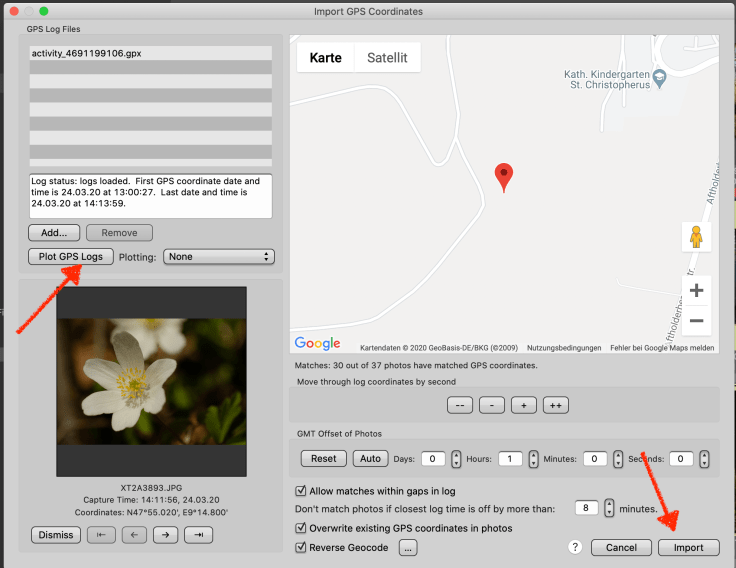
Task: Uncheck Overwrite existing GPS coordinates in photos
Action: tap(302, 528)
